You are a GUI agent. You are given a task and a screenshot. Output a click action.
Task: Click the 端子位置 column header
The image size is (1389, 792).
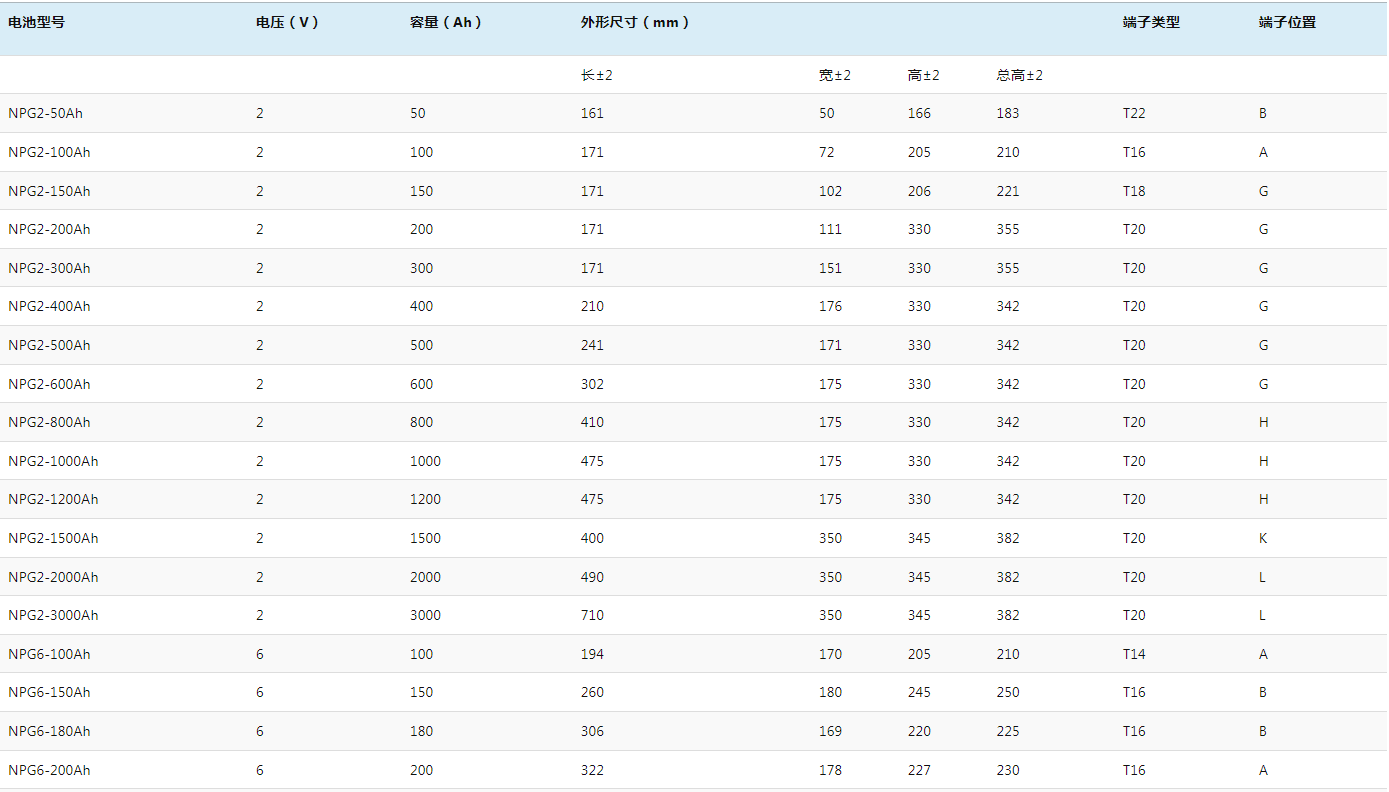pyautogui.click(x=1287, y=22)
